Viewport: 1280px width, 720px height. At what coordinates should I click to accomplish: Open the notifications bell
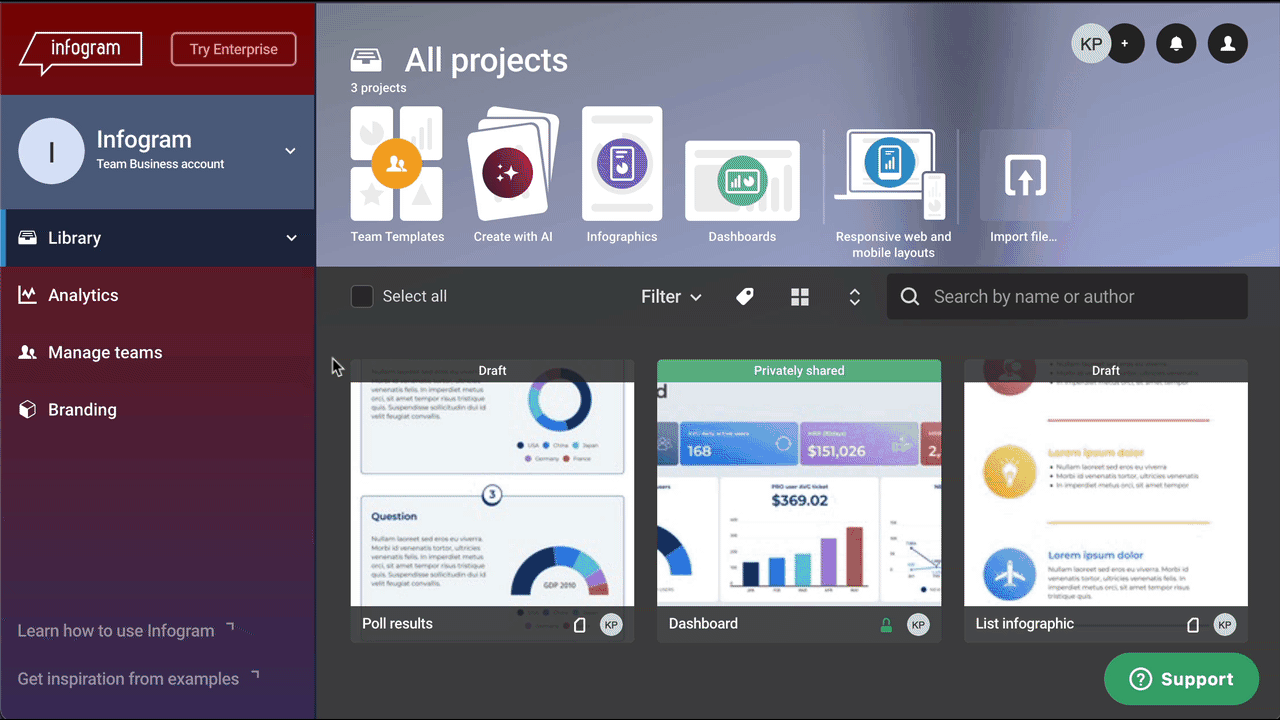[x=1176, y=44]
